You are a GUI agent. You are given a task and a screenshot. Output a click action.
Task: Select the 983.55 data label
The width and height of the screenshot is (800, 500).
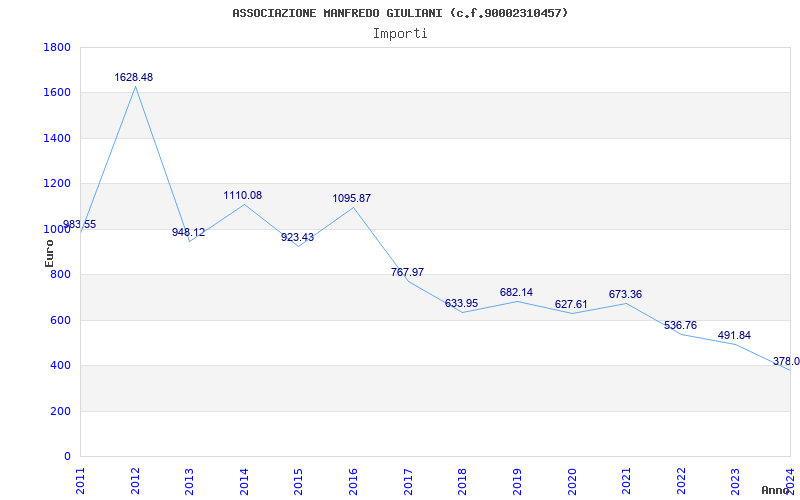coord(79,224)
